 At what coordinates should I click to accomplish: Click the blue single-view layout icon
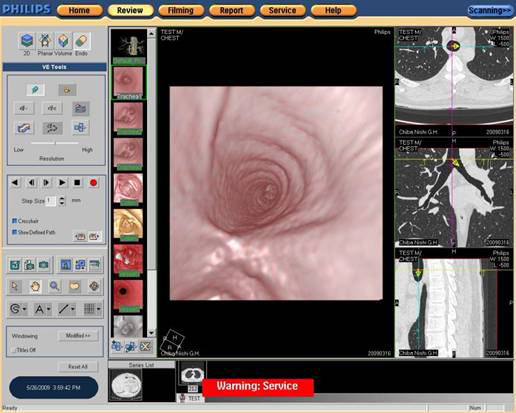click(66, 265)
